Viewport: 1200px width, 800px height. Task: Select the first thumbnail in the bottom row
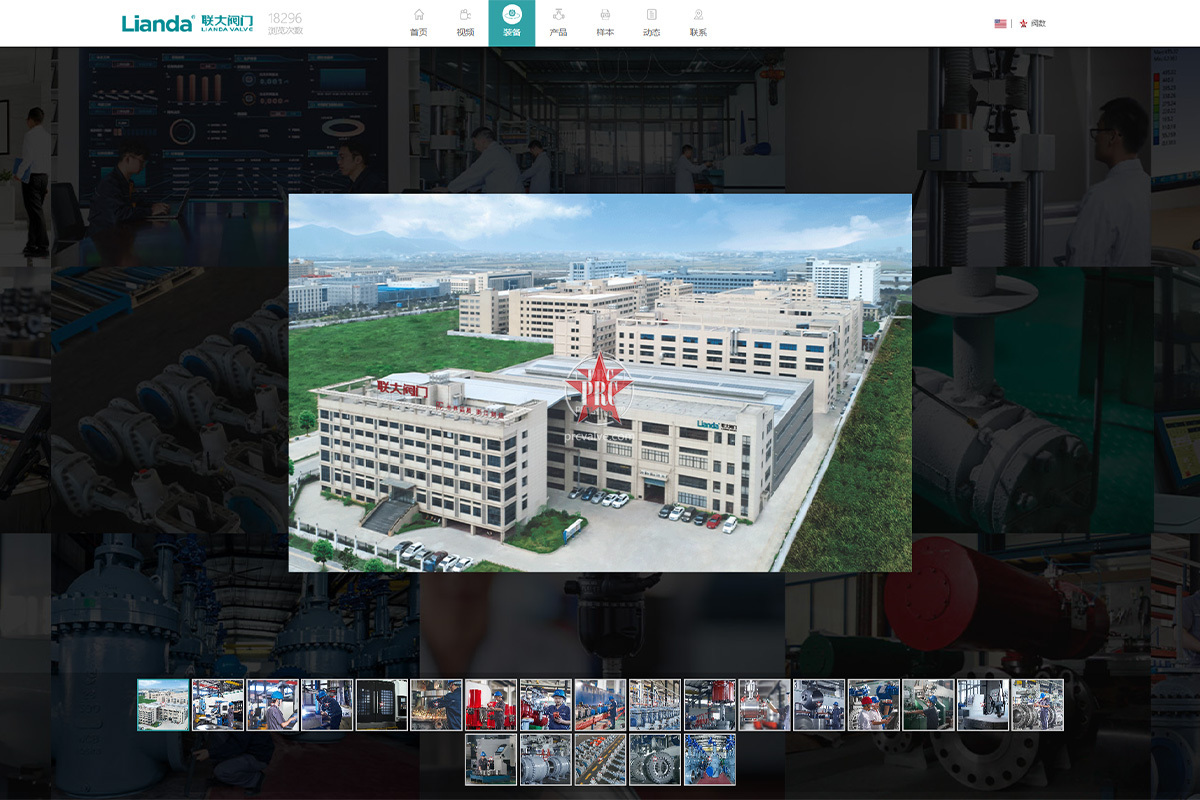tap(491, 760)
